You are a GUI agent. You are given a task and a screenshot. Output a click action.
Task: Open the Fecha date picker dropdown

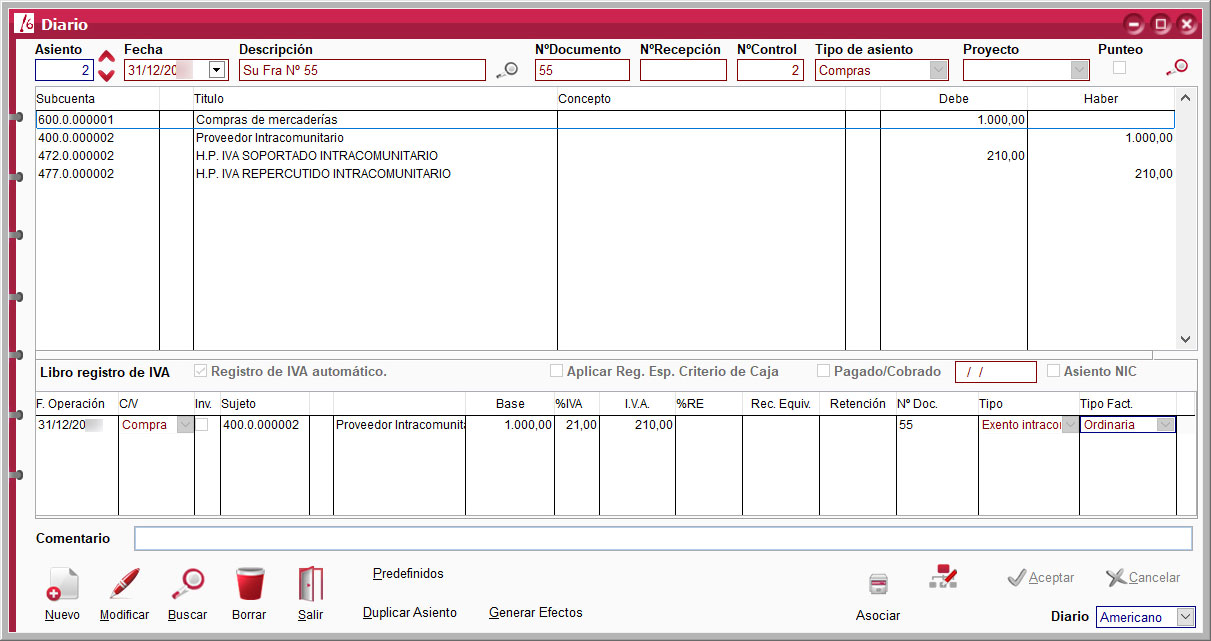coord(216,70)
